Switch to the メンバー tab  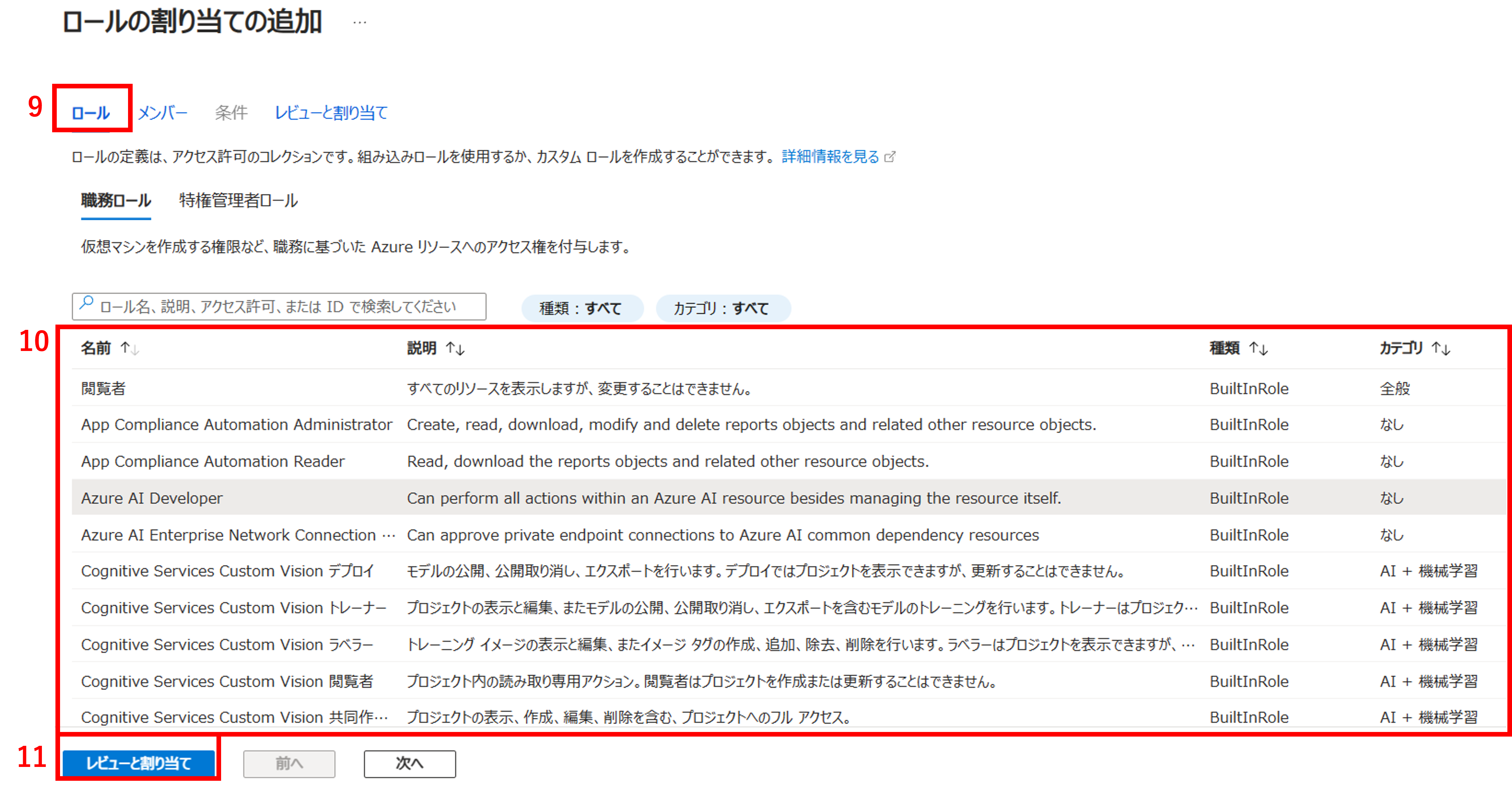point(163,113)
